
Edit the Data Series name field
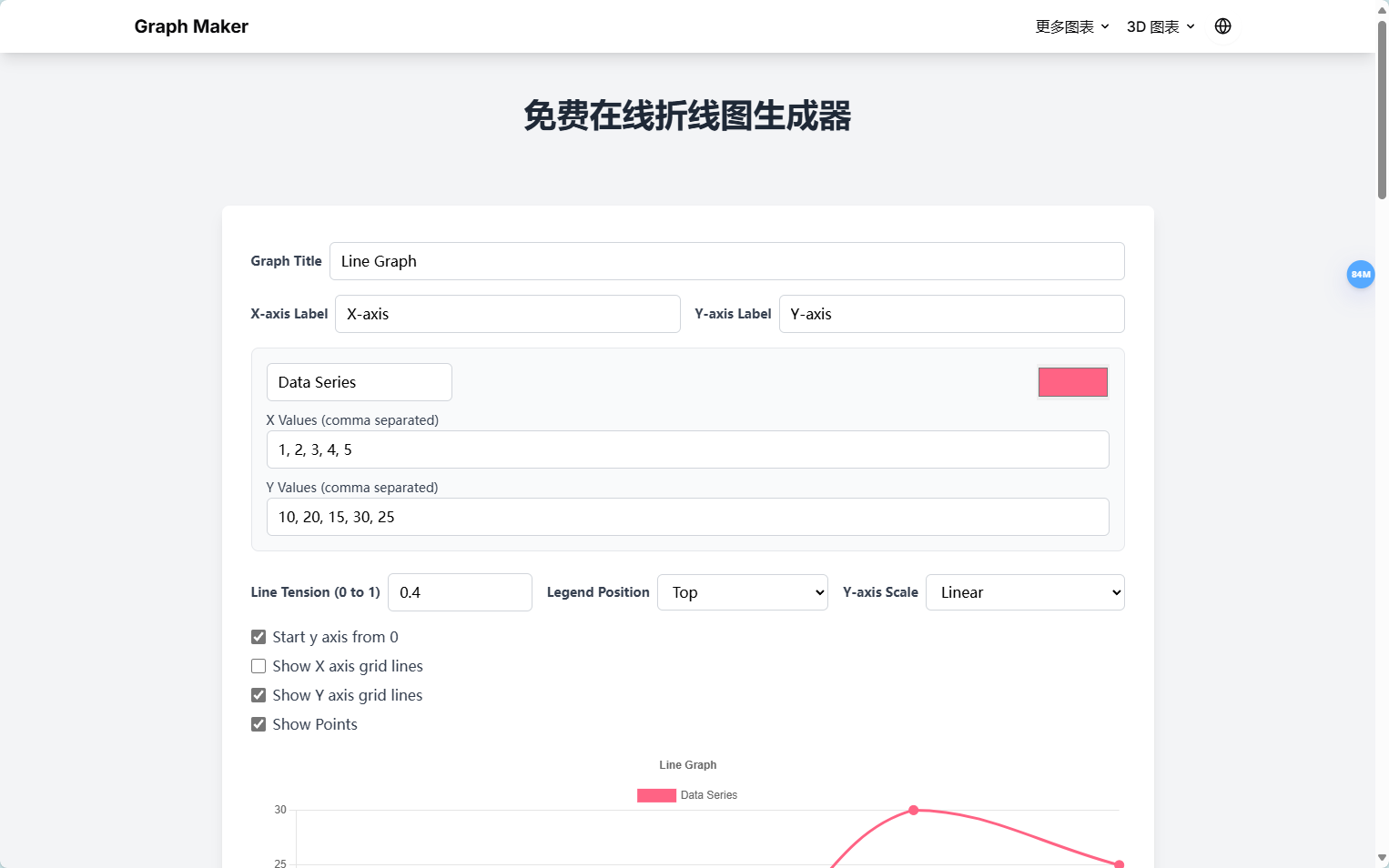pos(359,382)
